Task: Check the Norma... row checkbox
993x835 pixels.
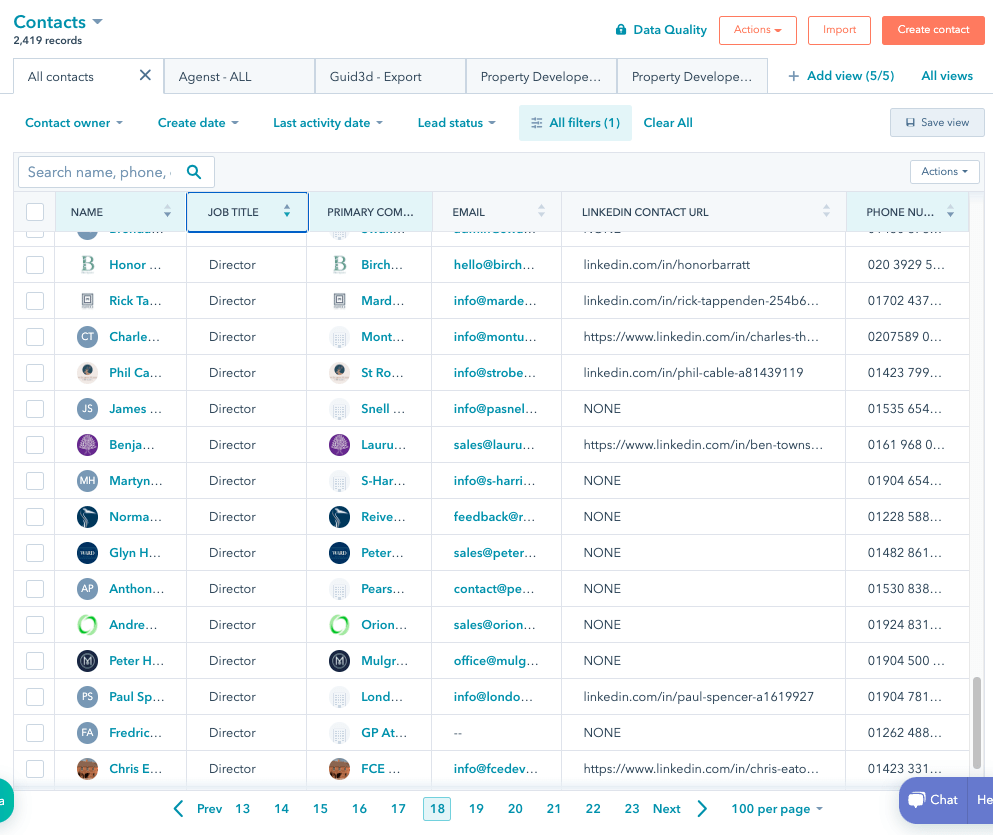Action: [x=35, y=517]
